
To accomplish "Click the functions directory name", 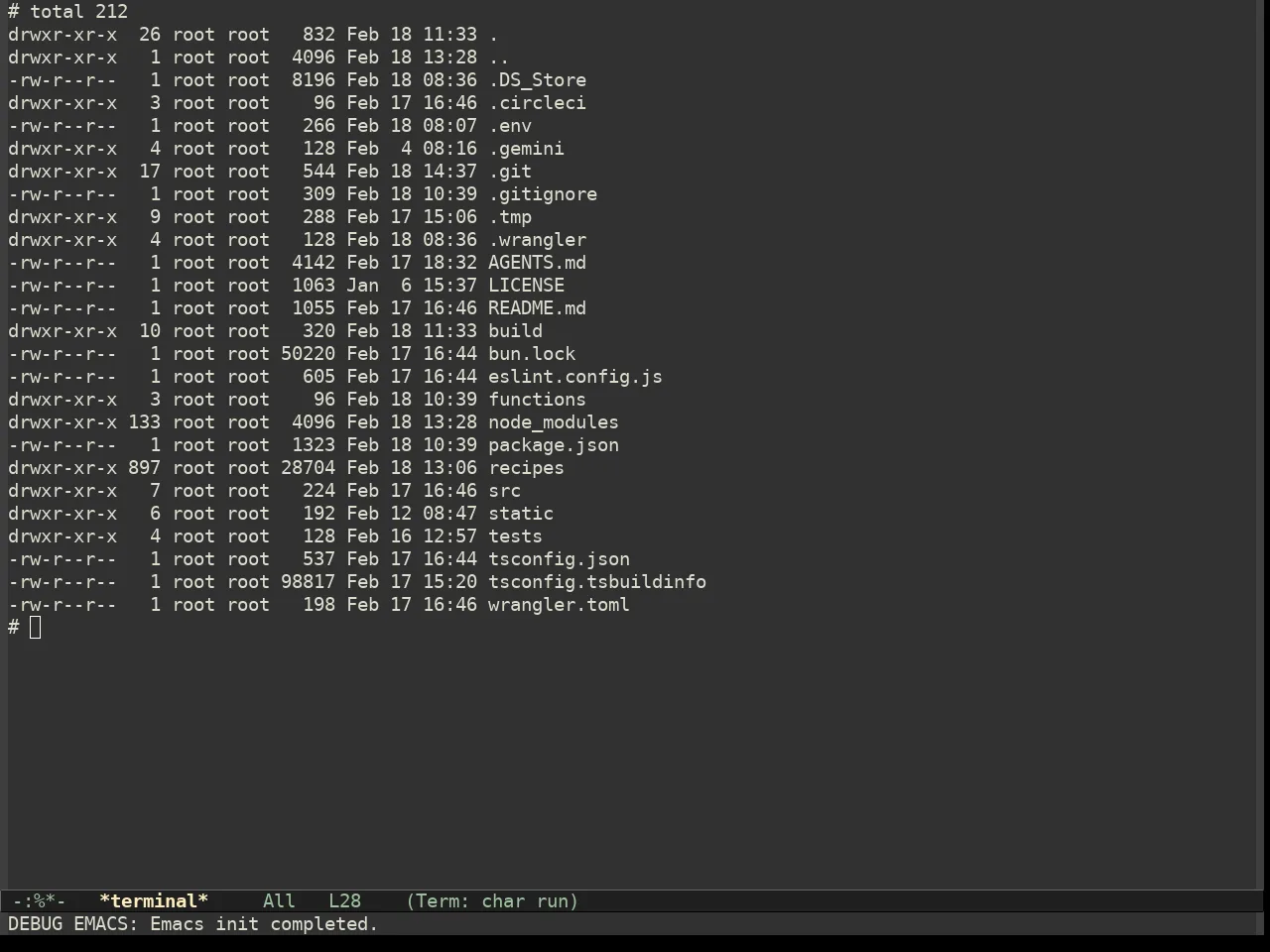I will 537,400.
